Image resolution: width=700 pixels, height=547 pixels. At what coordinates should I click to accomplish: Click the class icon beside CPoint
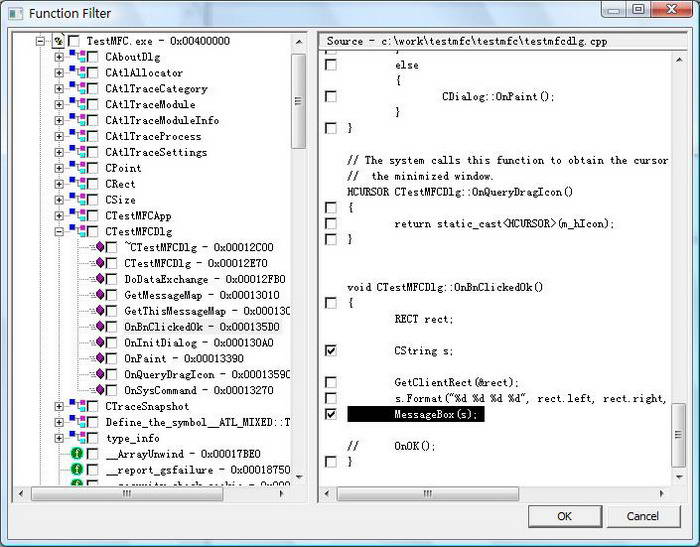click(77, 168)
